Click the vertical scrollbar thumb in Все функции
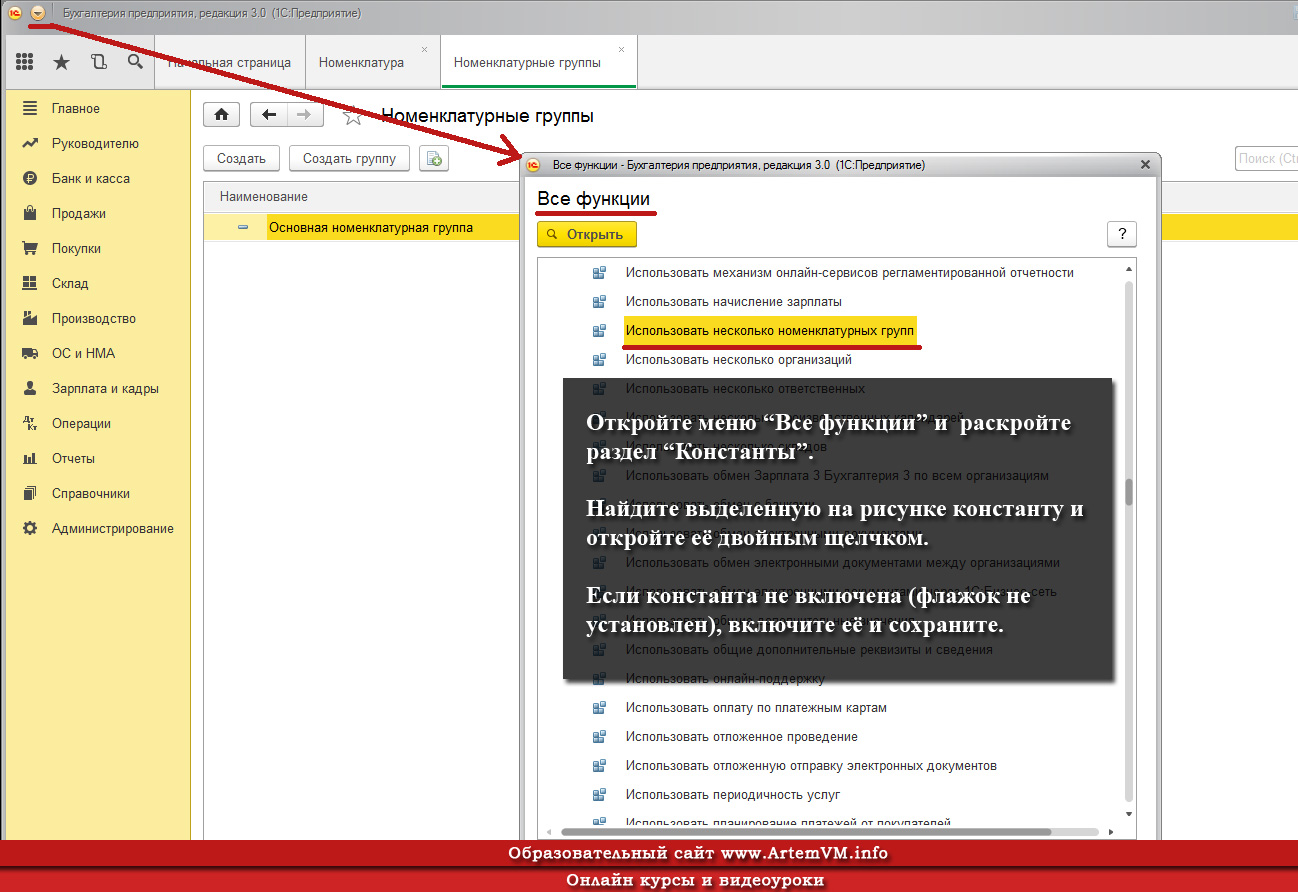The image size is (1298, 892). click(x=1129, y=493)
